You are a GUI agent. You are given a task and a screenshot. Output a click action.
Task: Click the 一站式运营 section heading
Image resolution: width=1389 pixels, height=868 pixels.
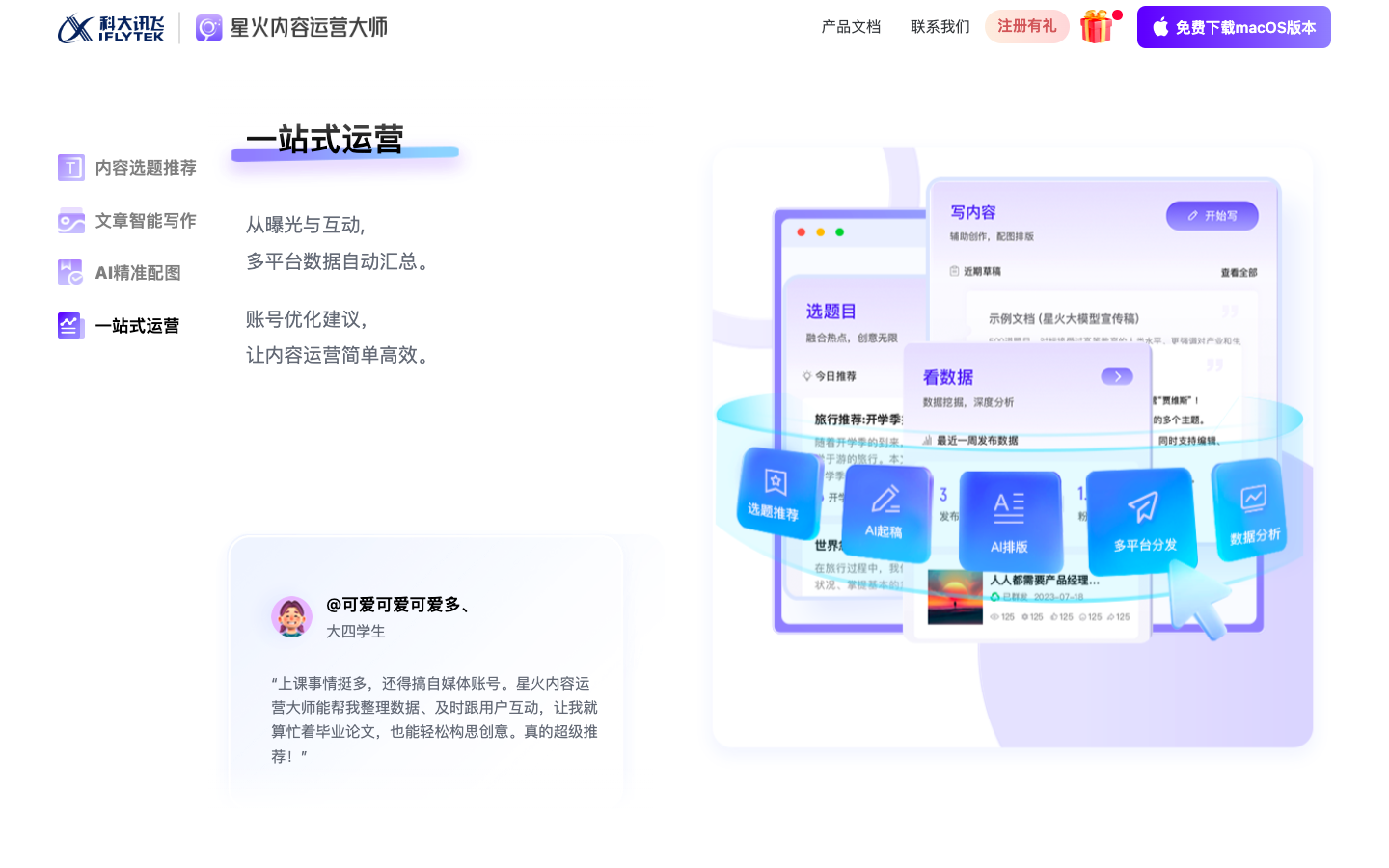tap(325, 140)
